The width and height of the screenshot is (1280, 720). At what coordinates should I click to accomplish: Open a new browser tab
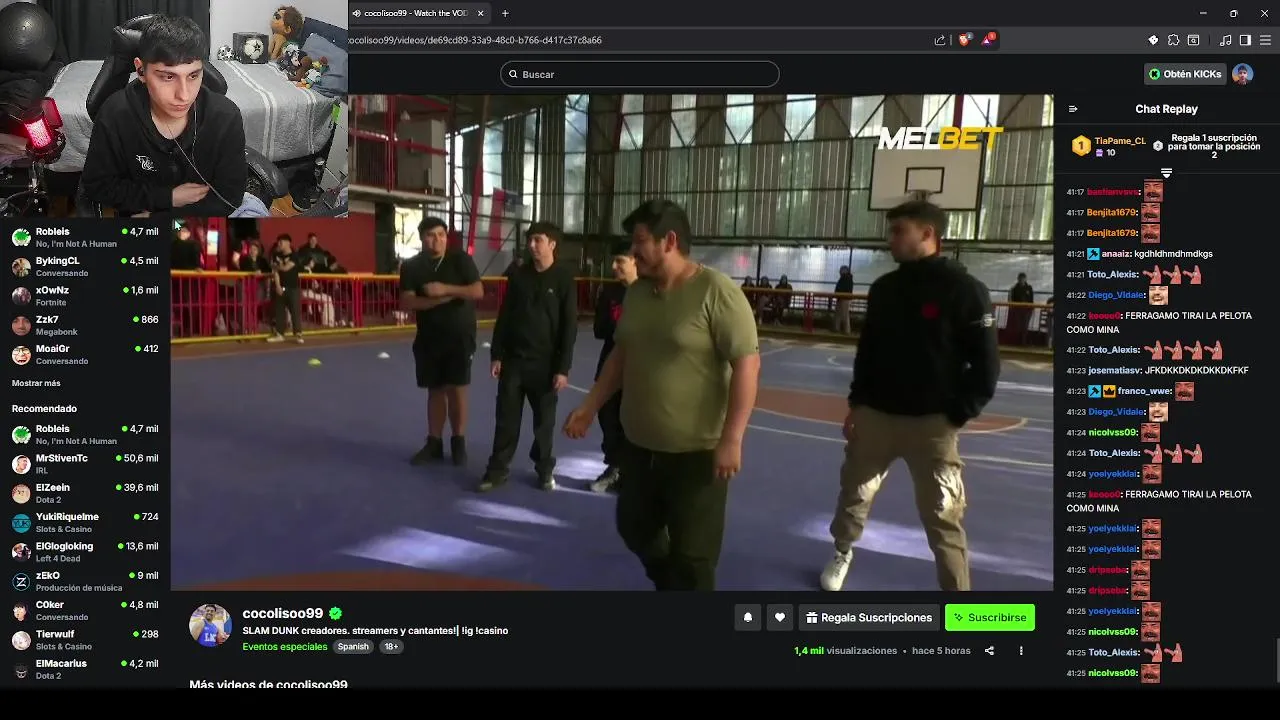505,13
